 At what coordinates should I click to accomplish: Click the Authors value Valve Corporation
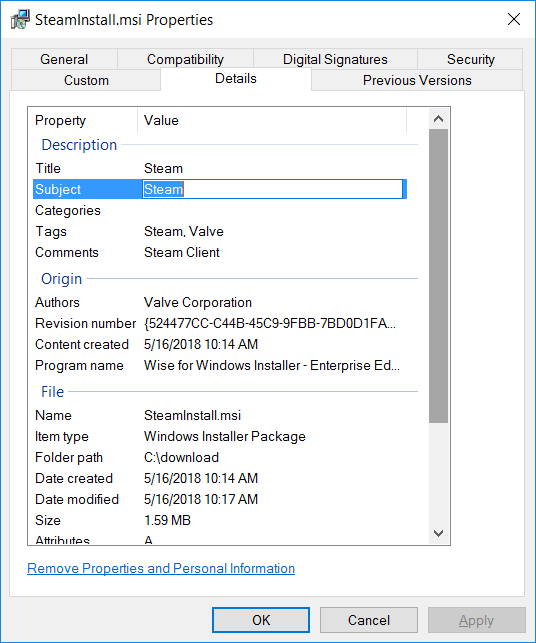[x=198, y=302]
